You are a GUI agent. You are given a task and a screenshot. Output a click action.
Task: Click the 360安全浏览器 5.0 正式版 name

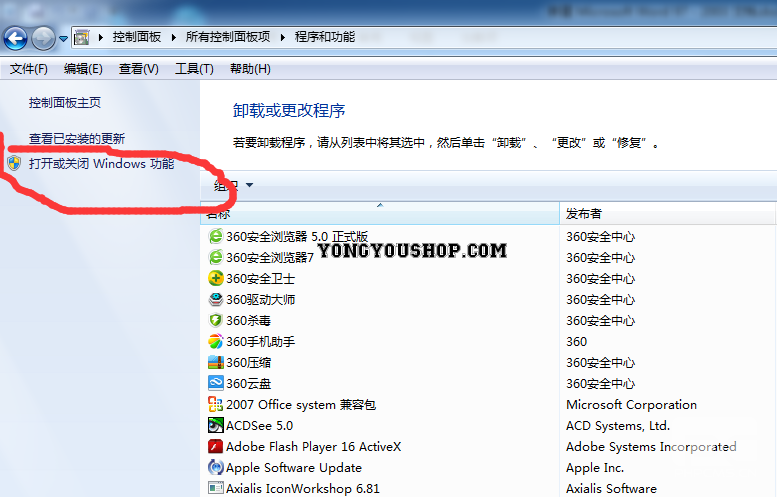point(297,237)
